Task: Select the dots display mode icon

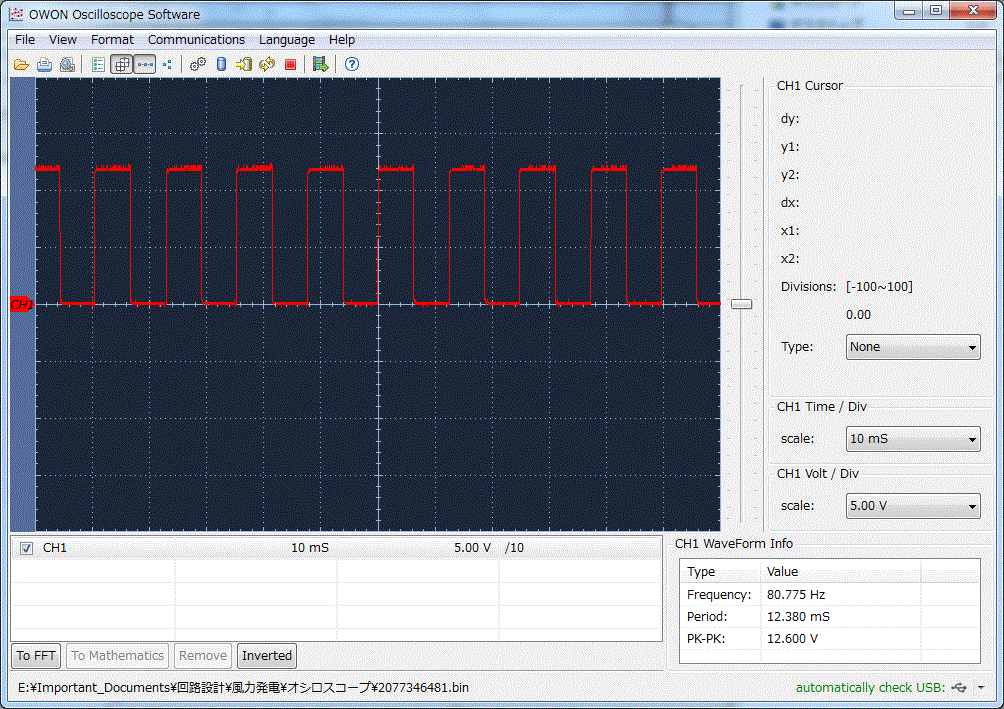Action: [167, 65]
